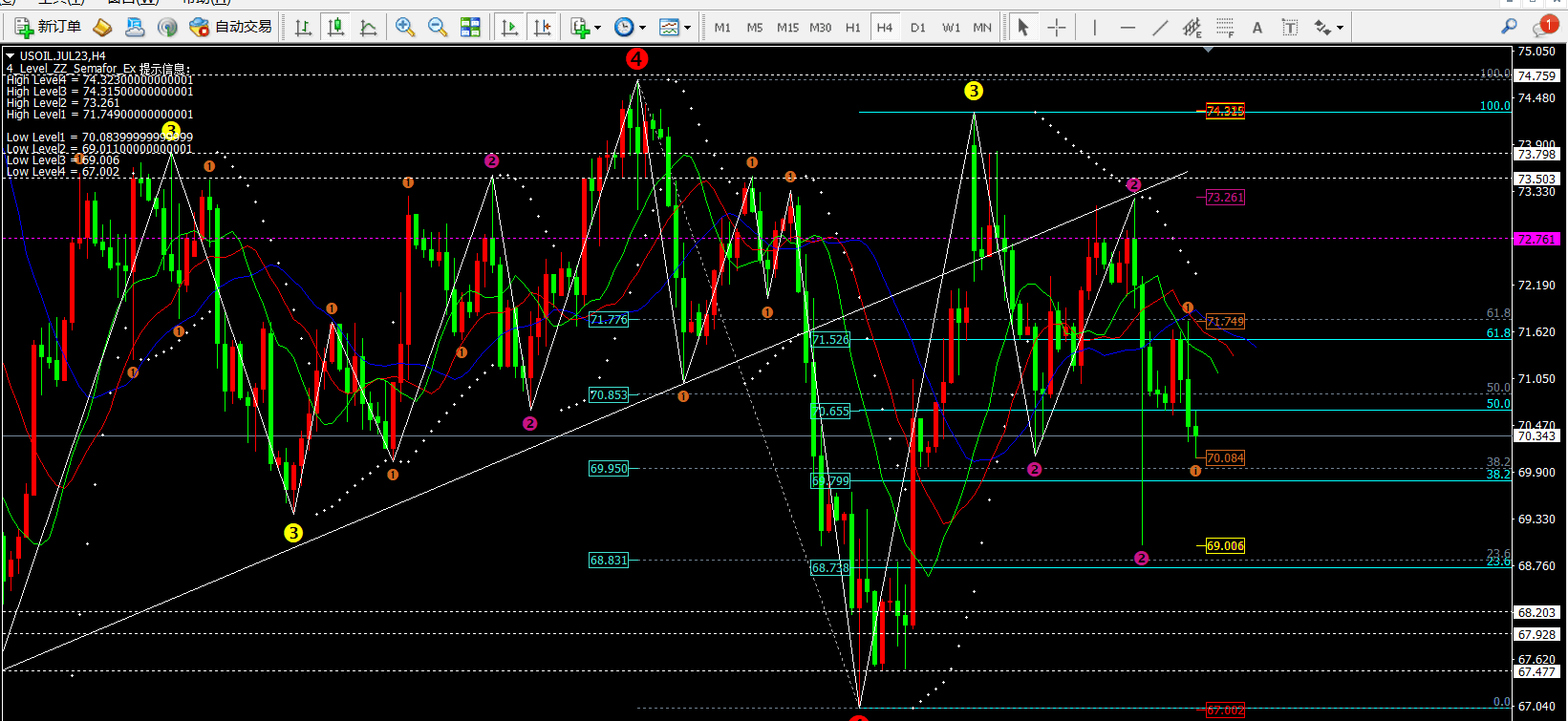Open the Signals radio-wave icon
This screenshot has width=1568, height=721.
[167, 27]
